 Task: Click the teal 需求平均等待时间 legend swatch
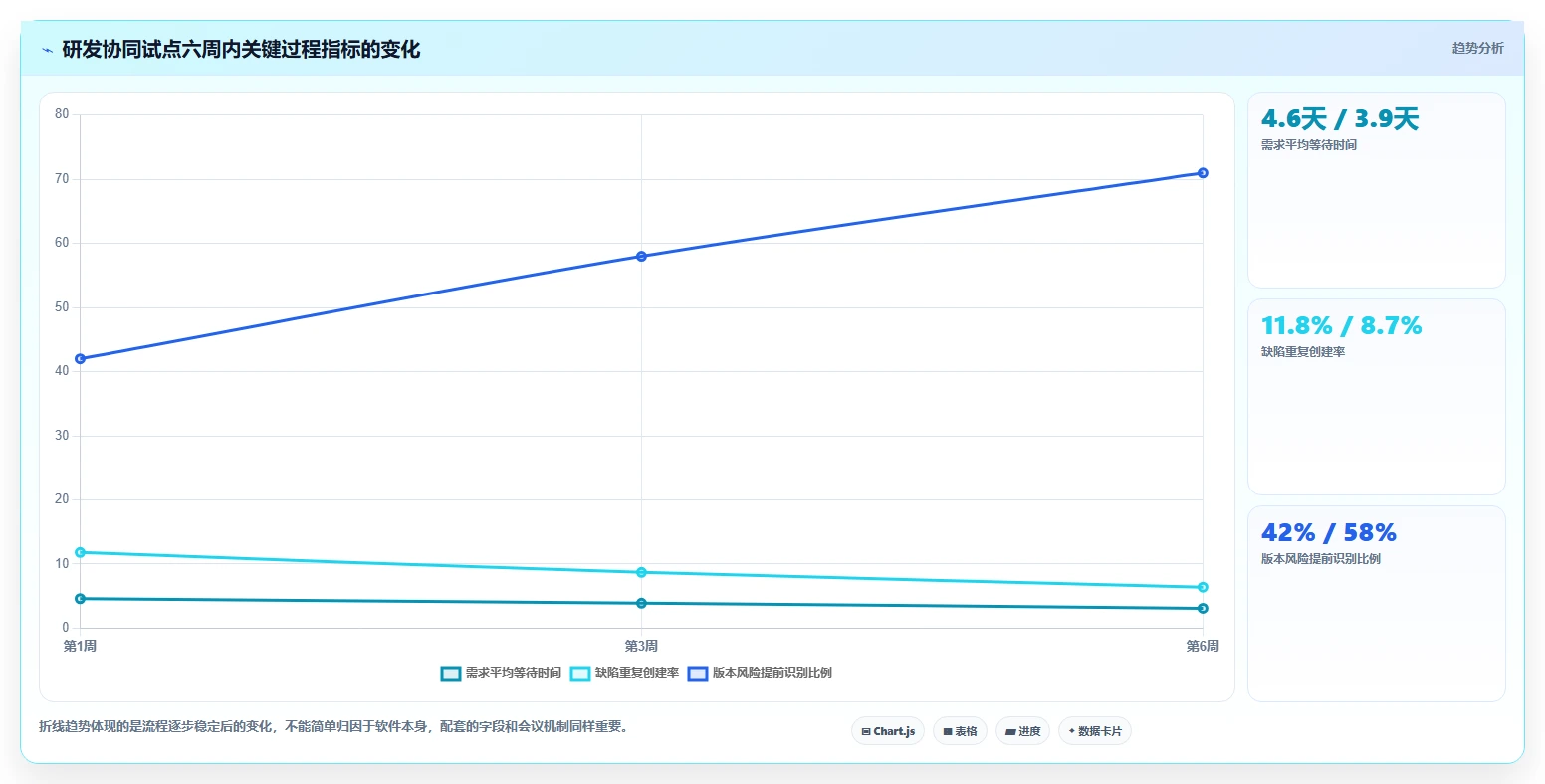point(451,674)
